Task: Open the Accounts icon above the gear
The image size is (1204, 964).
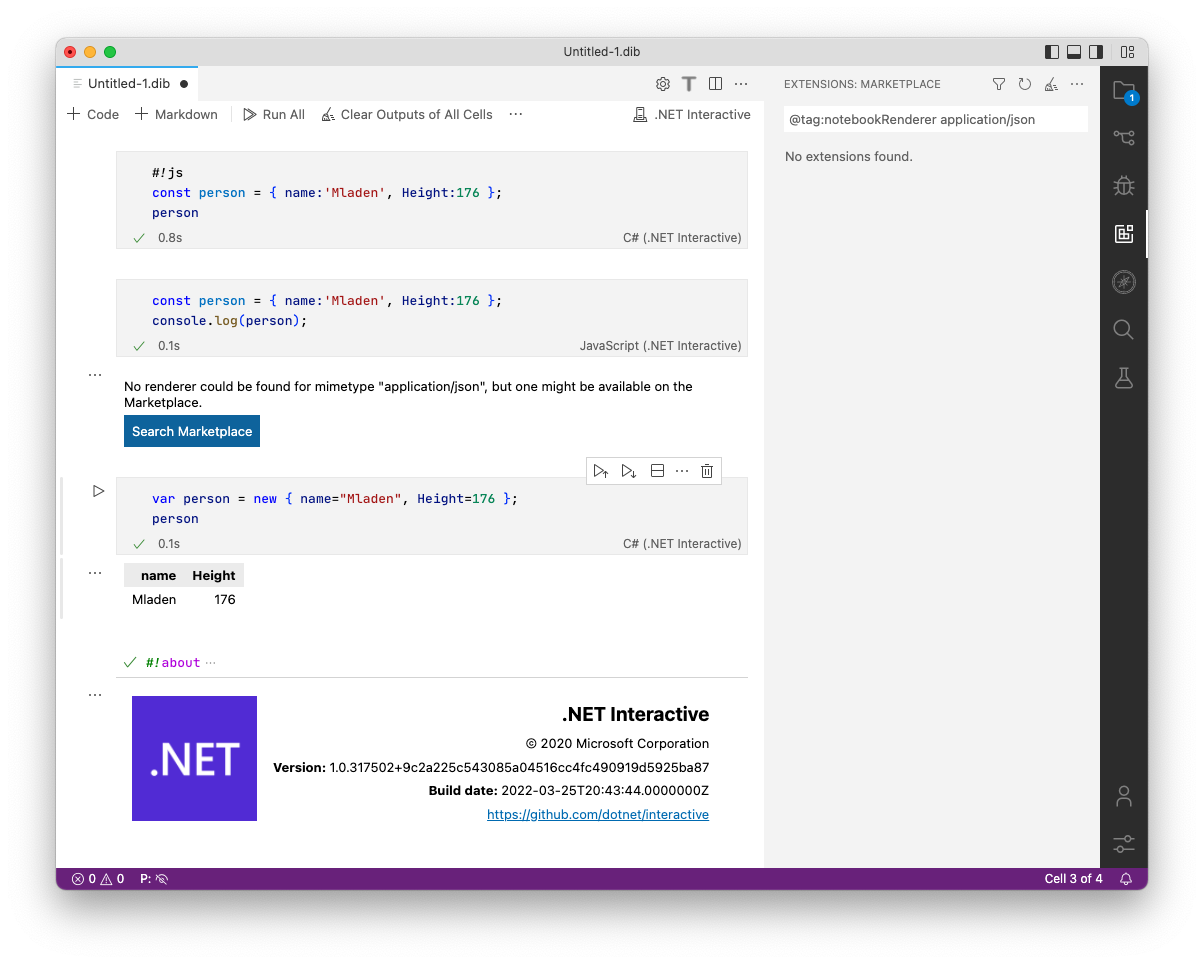Action: pyautogui.click(x=1124, y=796)
